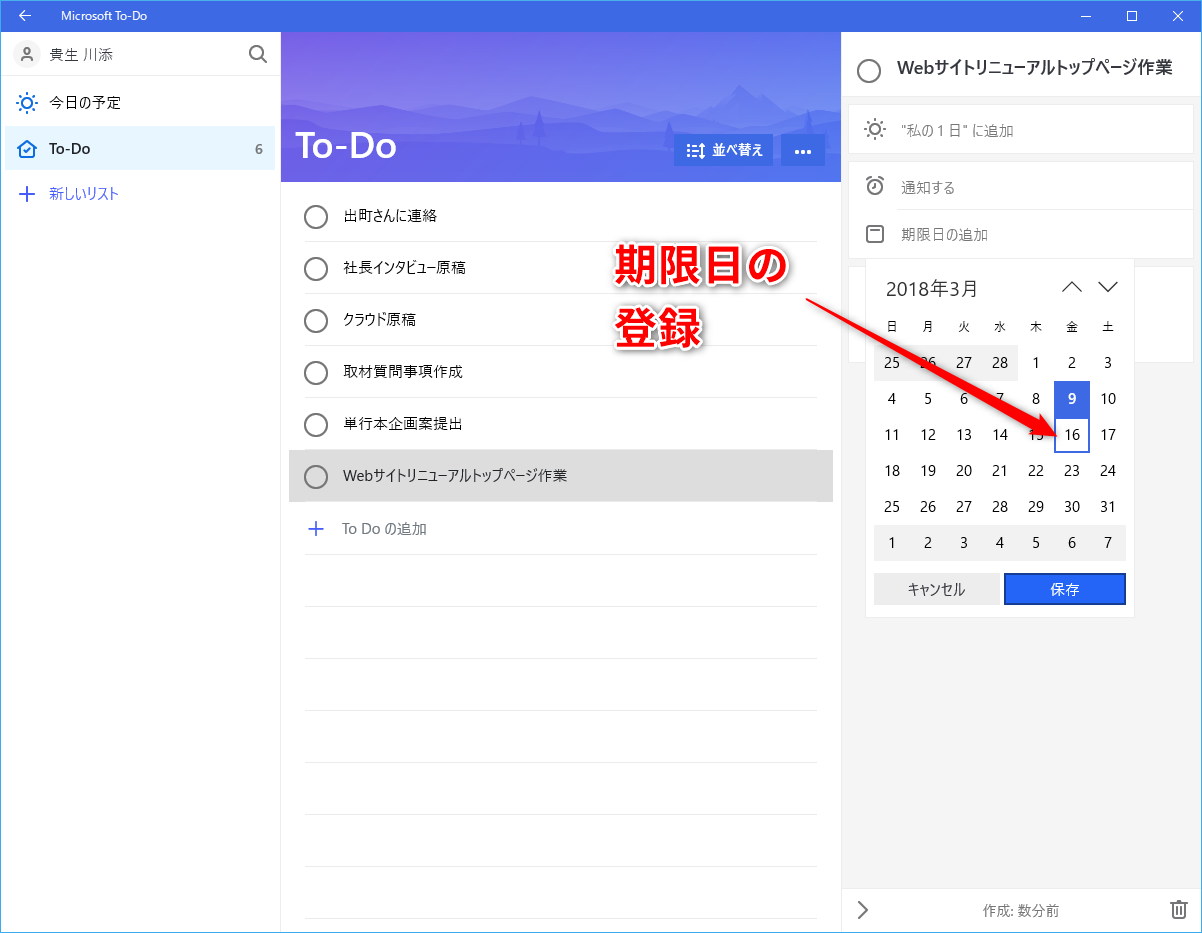The image size is (1202, 933).
Task: Mark 単行本企画案提出 as complete
Action: (316, 425)
